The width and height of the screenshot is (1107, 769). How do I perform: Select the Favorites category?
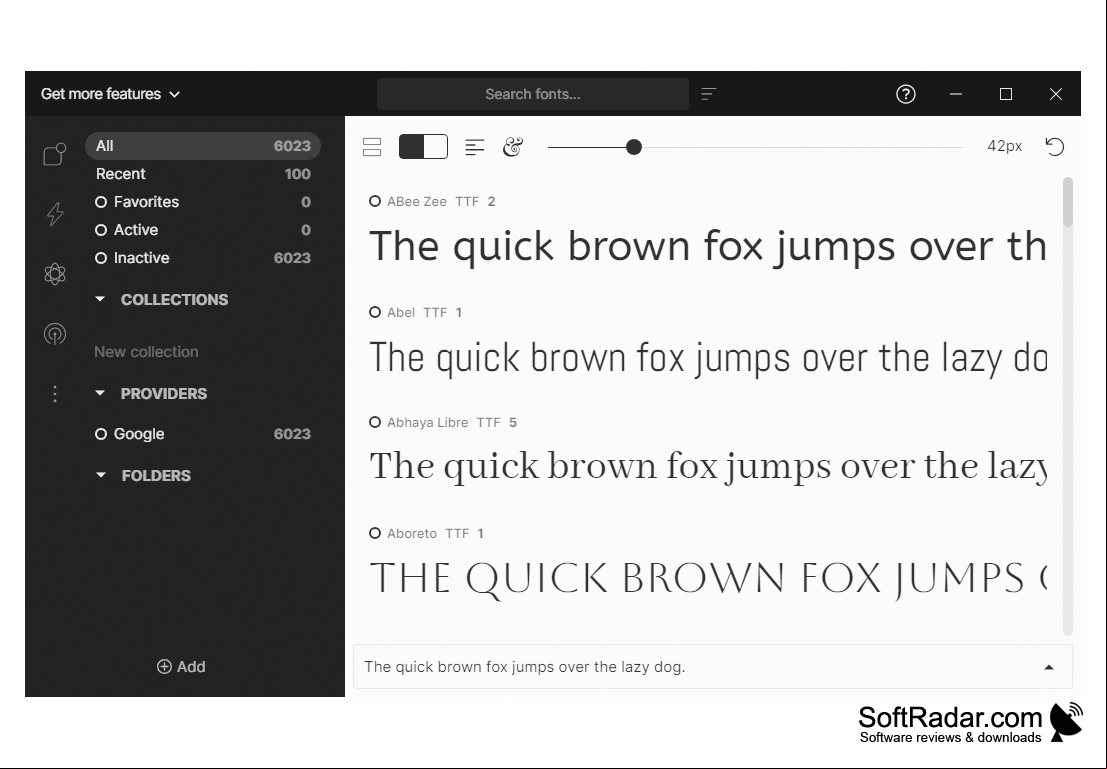point(203,202)
